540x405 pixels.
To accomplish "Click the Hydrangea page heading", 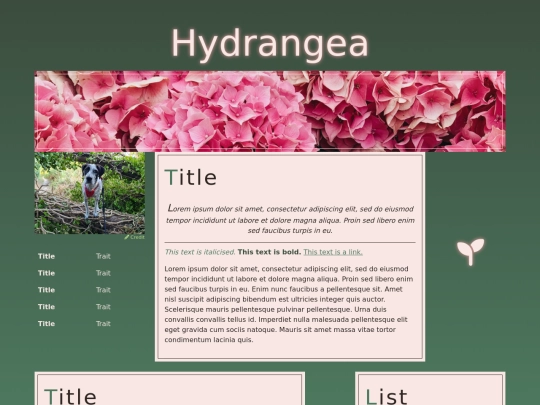I will click(270, 44).
